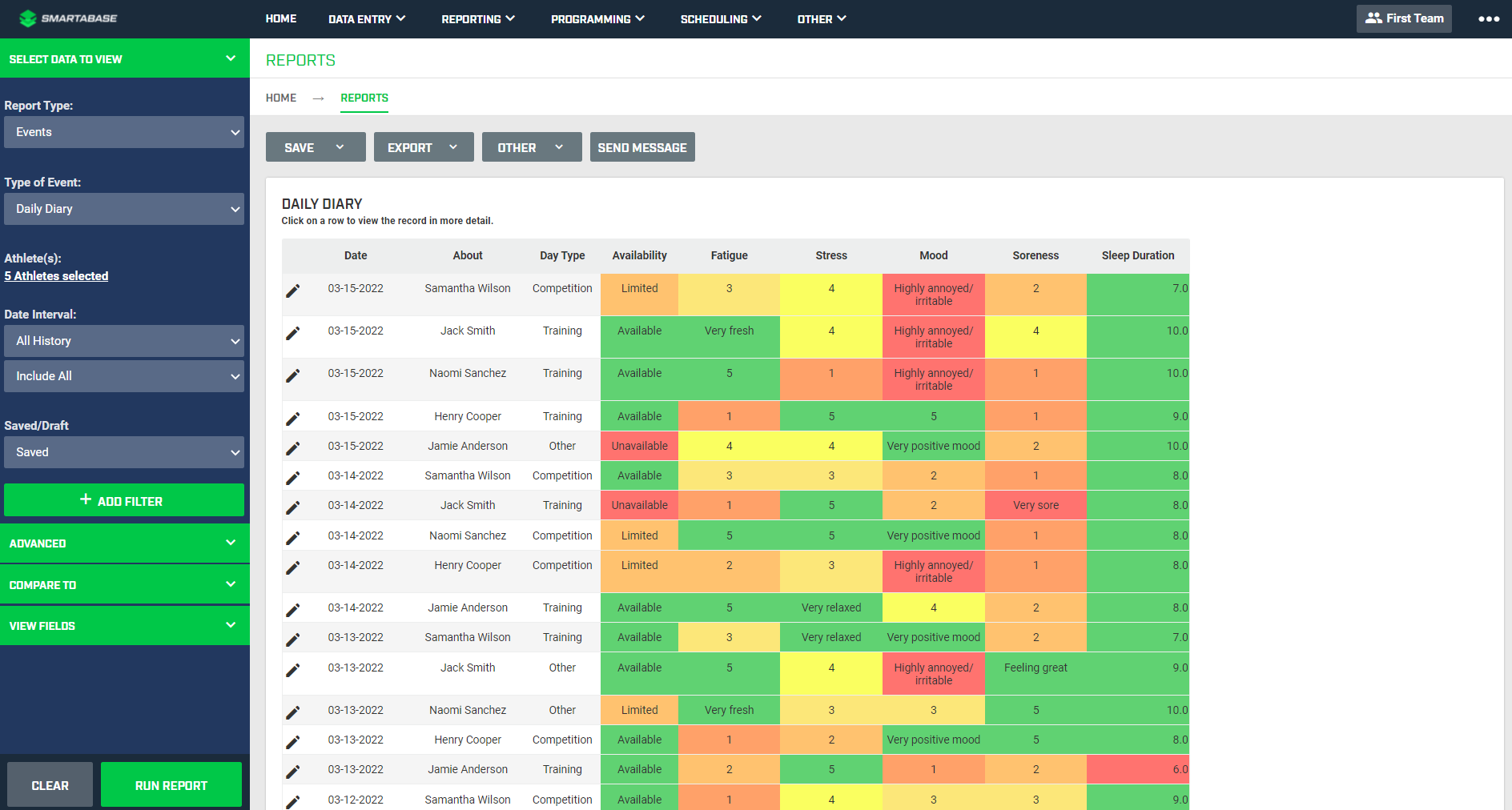Edit Jack Smith's 03-15-2022 Training entry

click(x=293, y=333)
